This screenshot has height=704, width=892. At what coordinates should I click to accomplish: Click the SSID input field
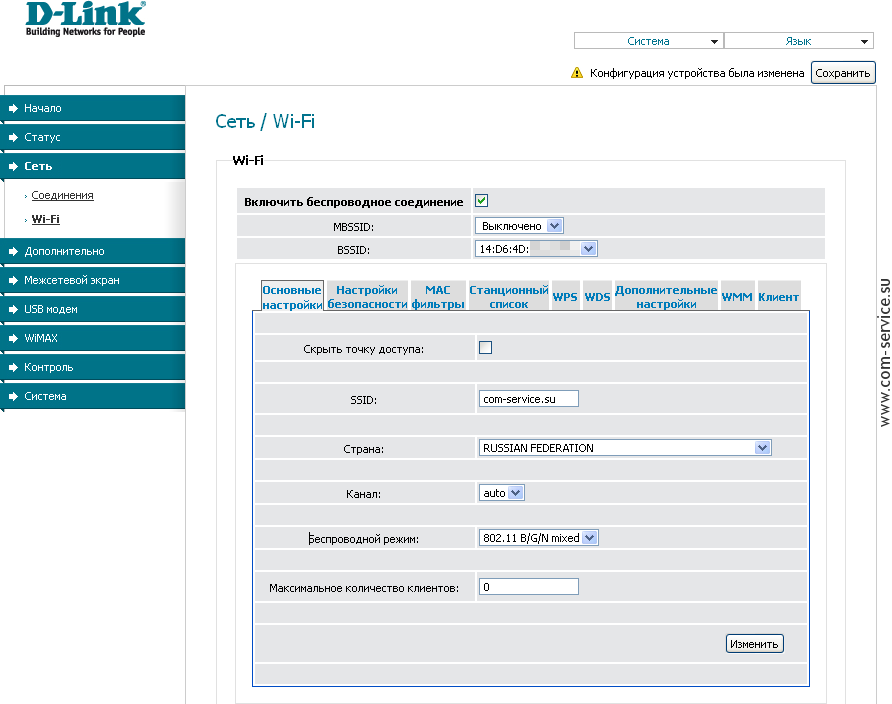[x=528, y=399]
